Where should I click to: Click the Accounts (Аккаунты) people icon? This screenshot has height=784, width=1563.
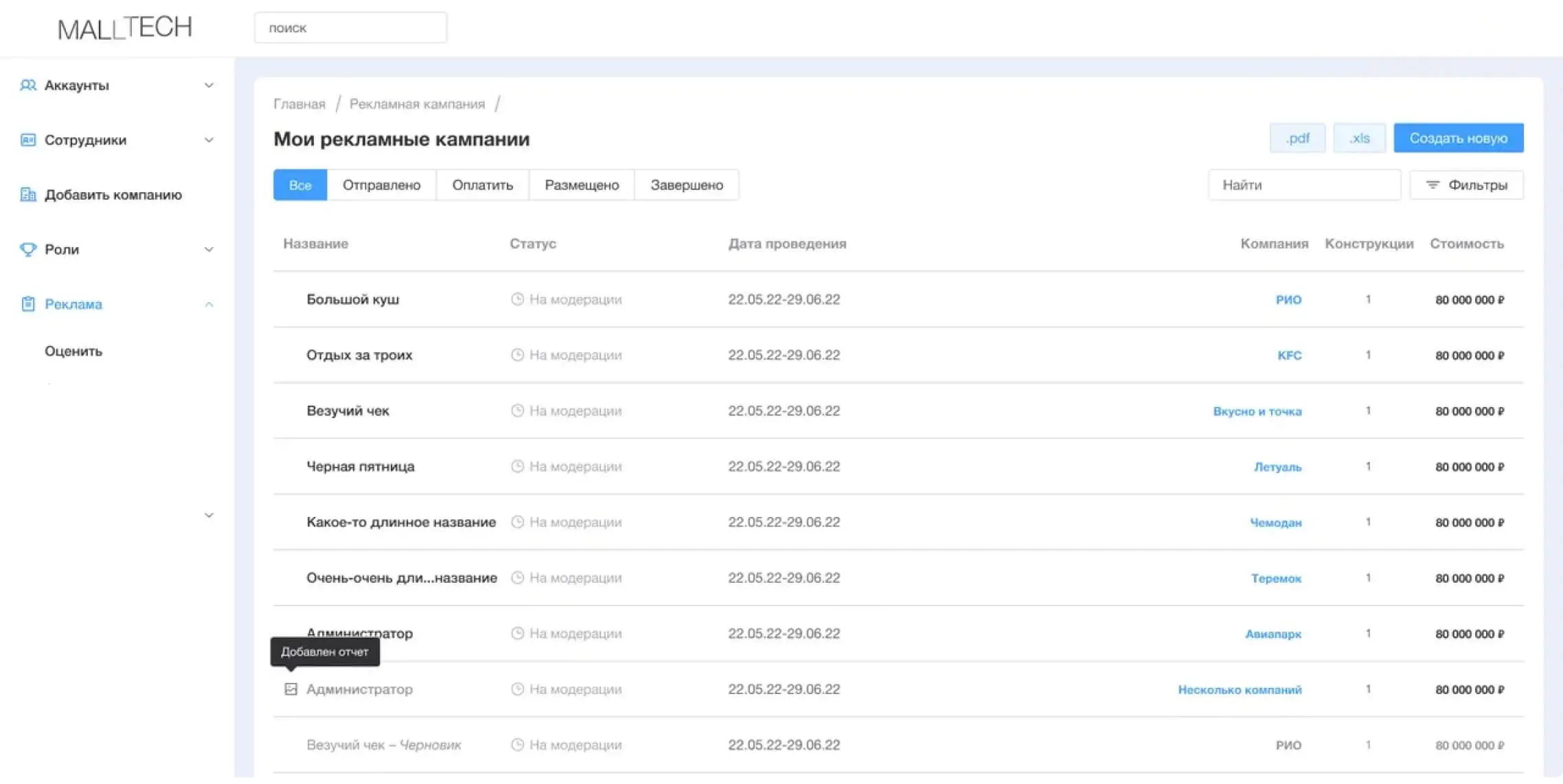28,85
